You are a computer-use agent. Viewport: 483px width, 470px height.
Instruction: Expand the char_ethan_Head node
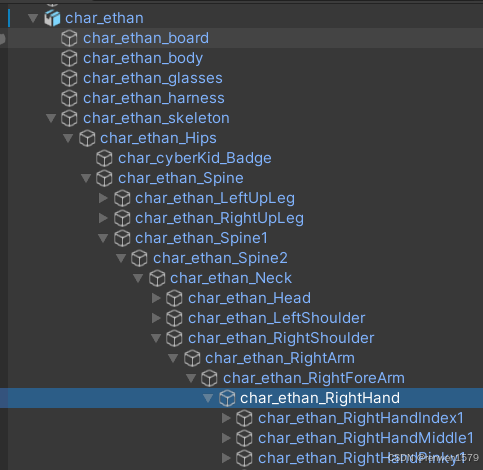click(156, 298)
